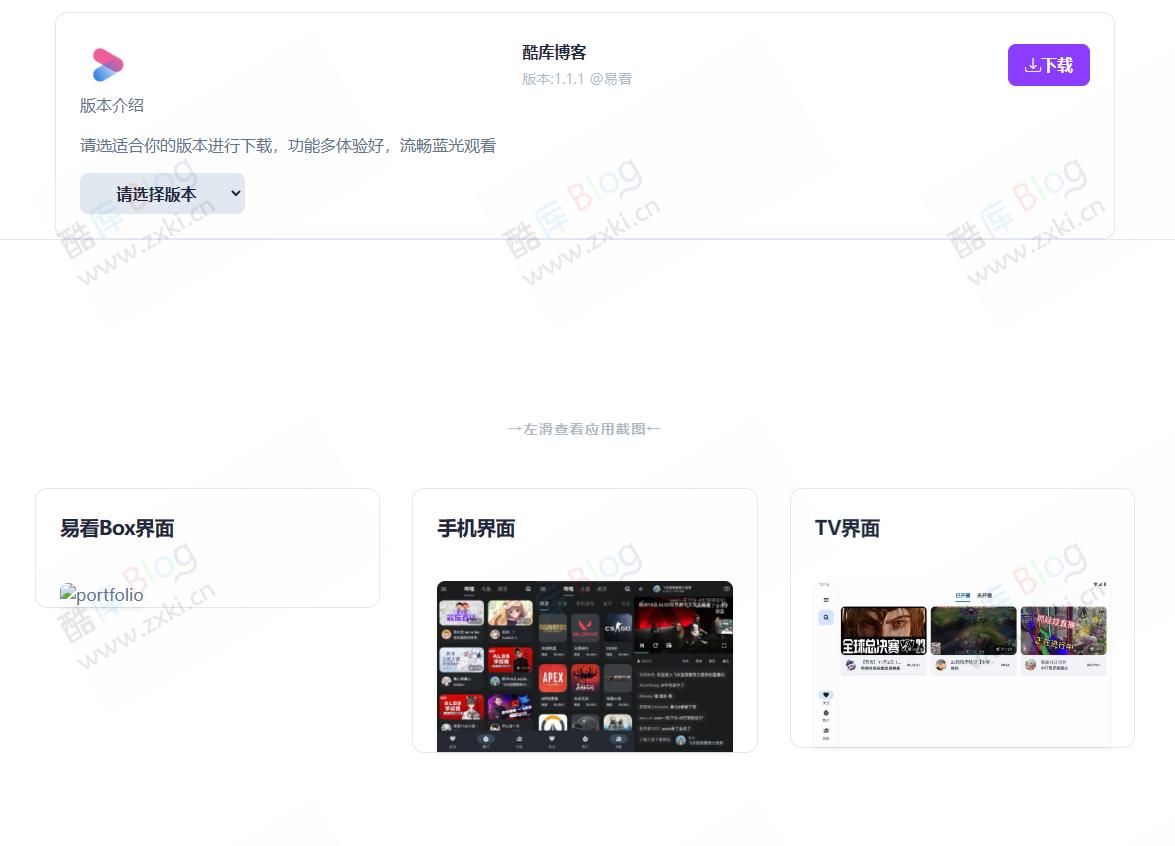
Task: Click the search icon in TV界面 sidebar
Action: coord(825,618)
